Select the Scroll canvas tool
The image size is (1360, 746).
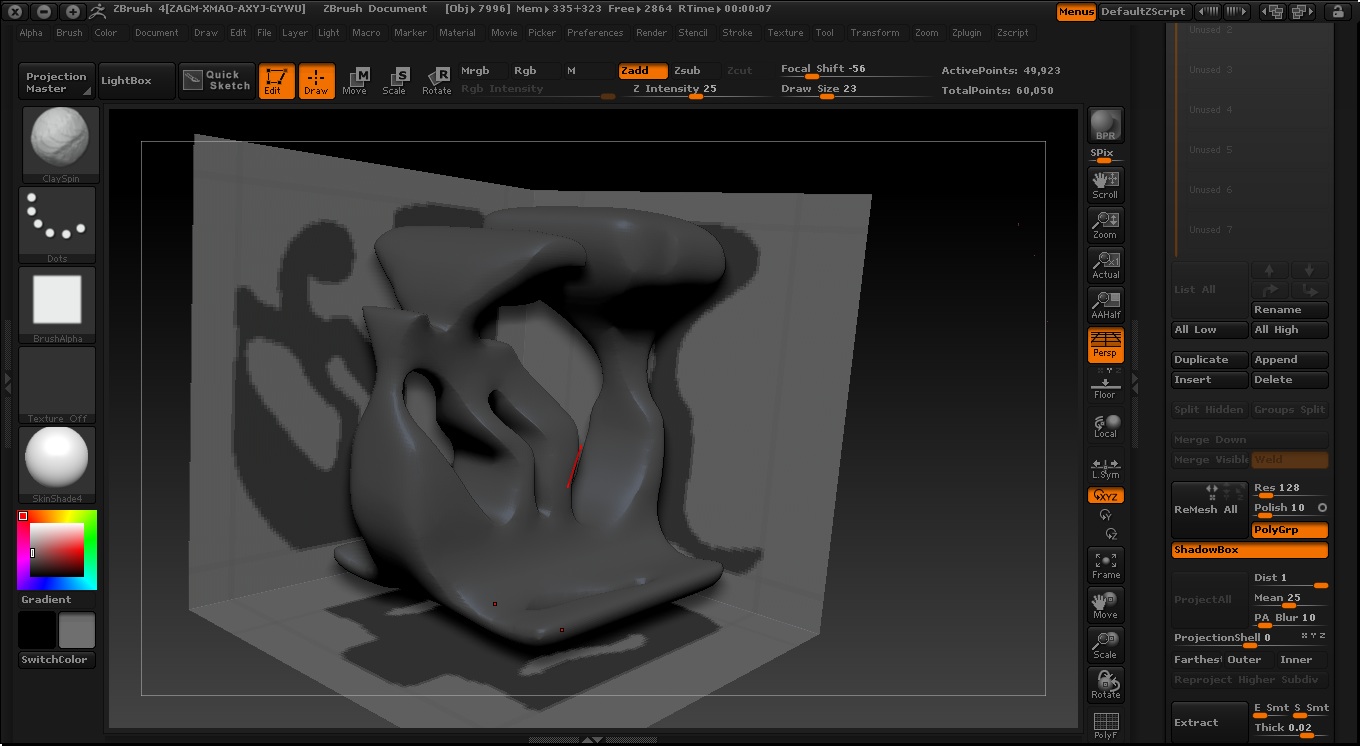click(x=1105, y=184)
